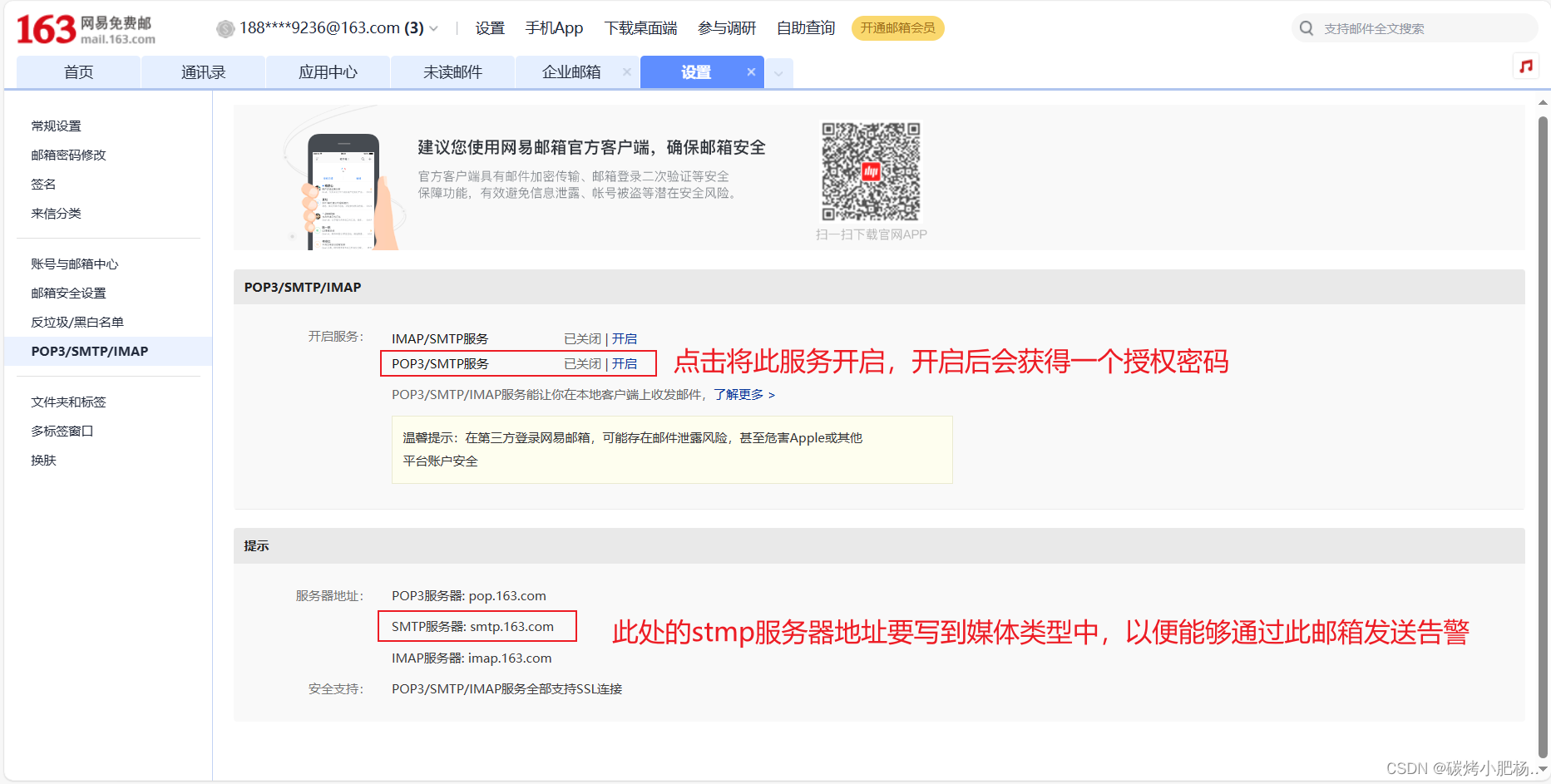Switch to the 首页 tab

coord(78,72)
